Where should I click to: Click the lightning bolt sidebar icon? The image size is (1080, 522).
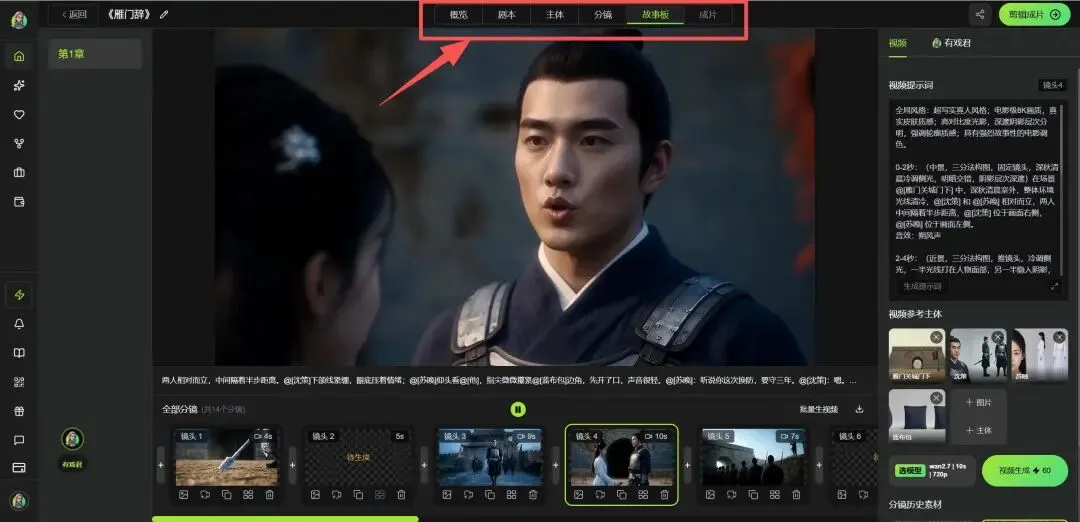pyautogui.click(x=19, y=295)
